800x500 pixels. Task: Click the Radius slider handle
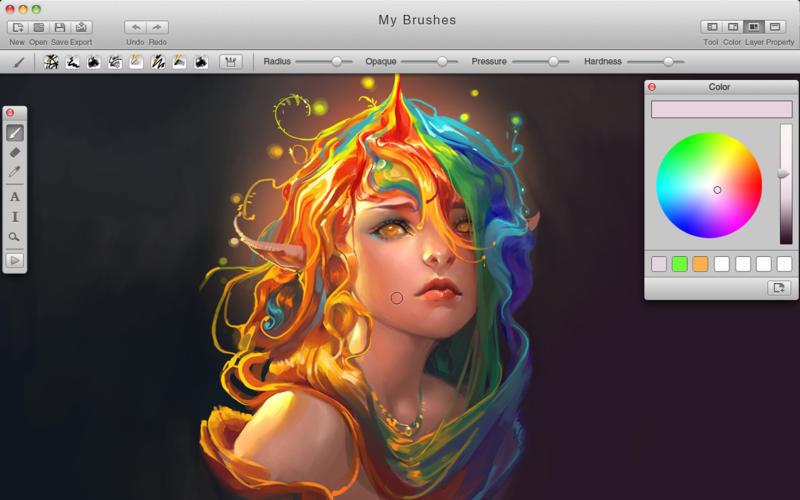(337, 62)
